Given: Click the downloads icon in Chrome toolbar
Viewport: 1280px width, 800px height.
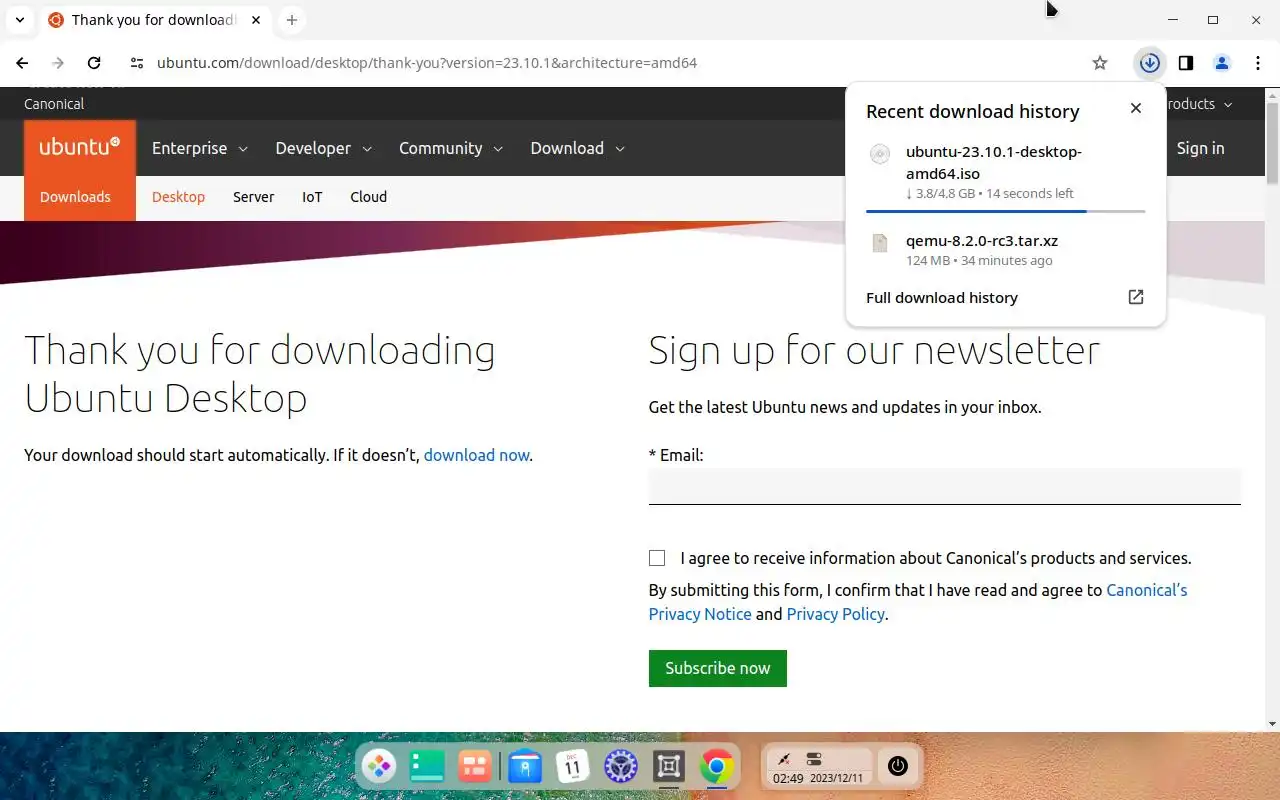Looking at the screenshot, I should 1150,63.
